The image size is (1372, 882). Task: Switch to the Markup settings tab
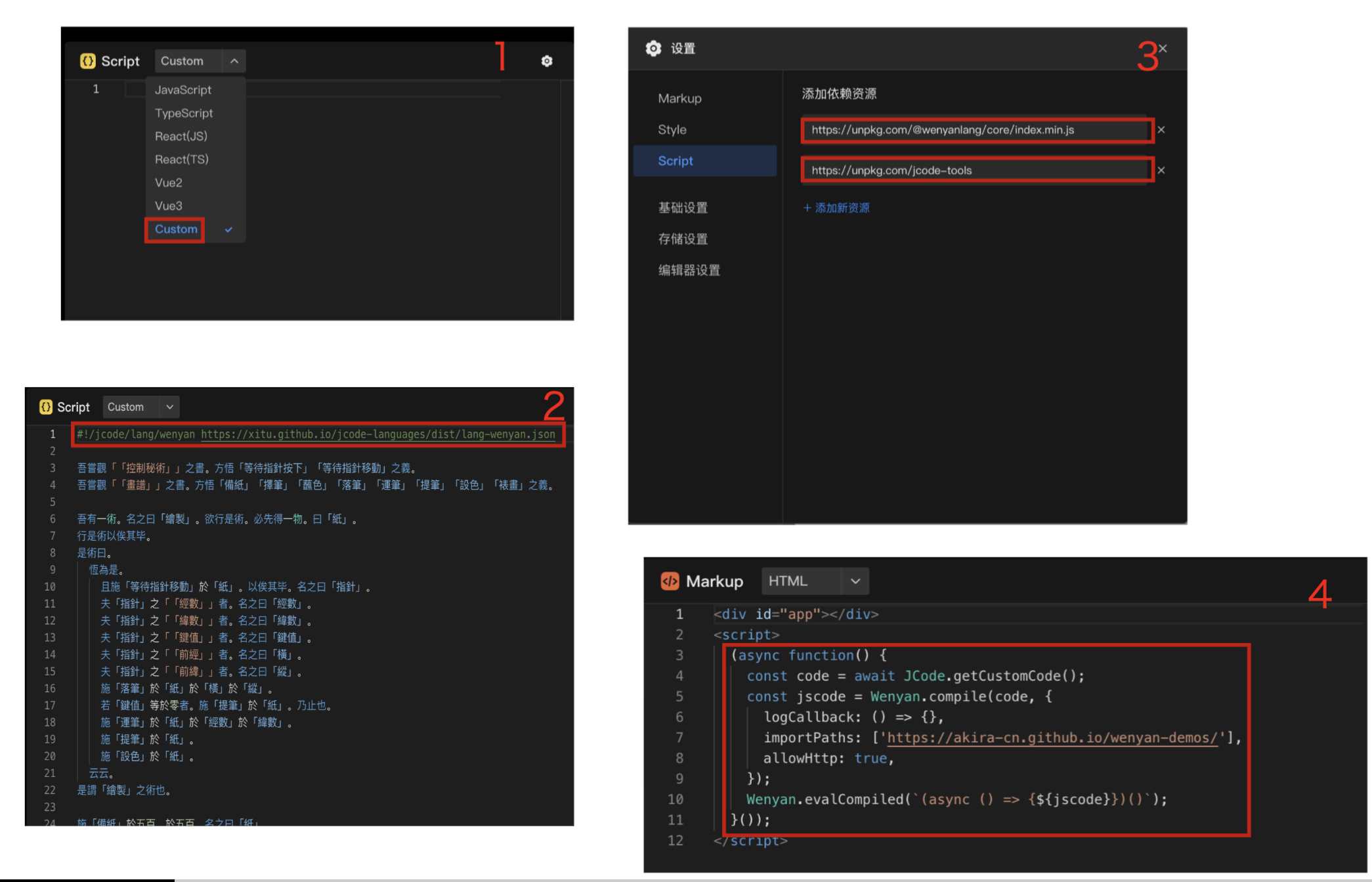click(x=679, y=98)
